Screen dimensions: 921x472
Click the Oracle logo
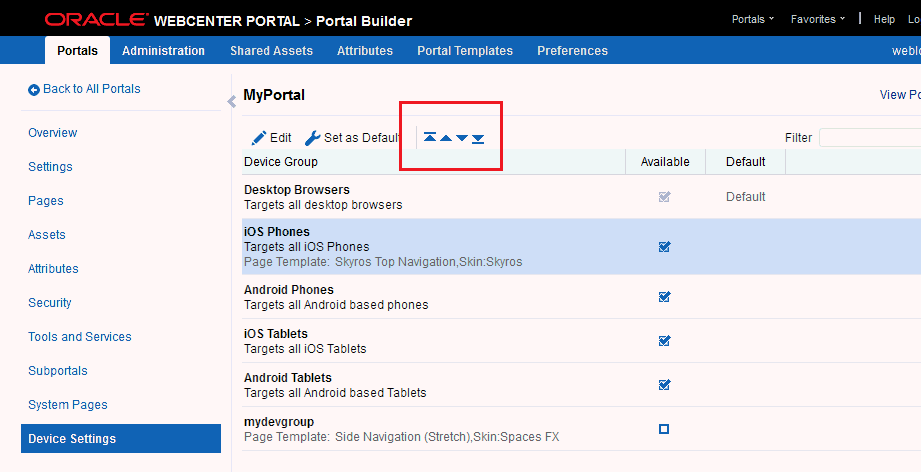(97, 20)
